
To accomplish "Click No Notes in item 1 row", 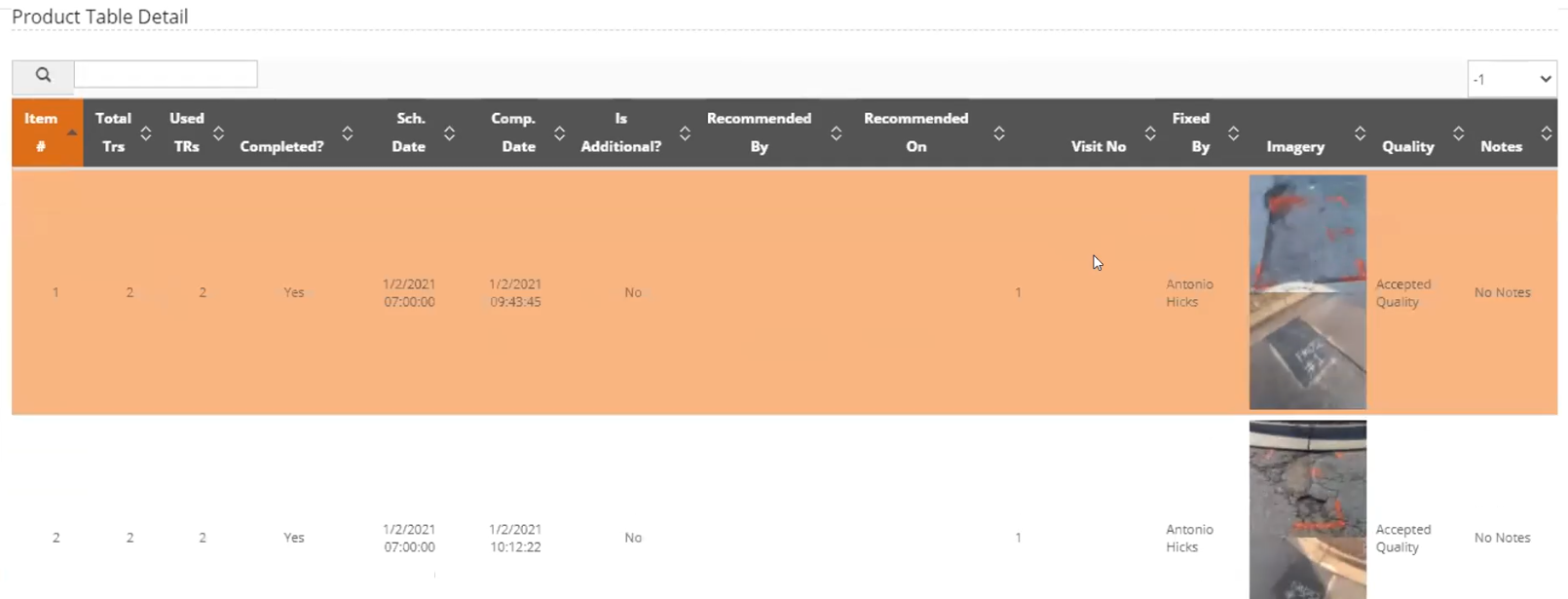I will (1502, 292).
